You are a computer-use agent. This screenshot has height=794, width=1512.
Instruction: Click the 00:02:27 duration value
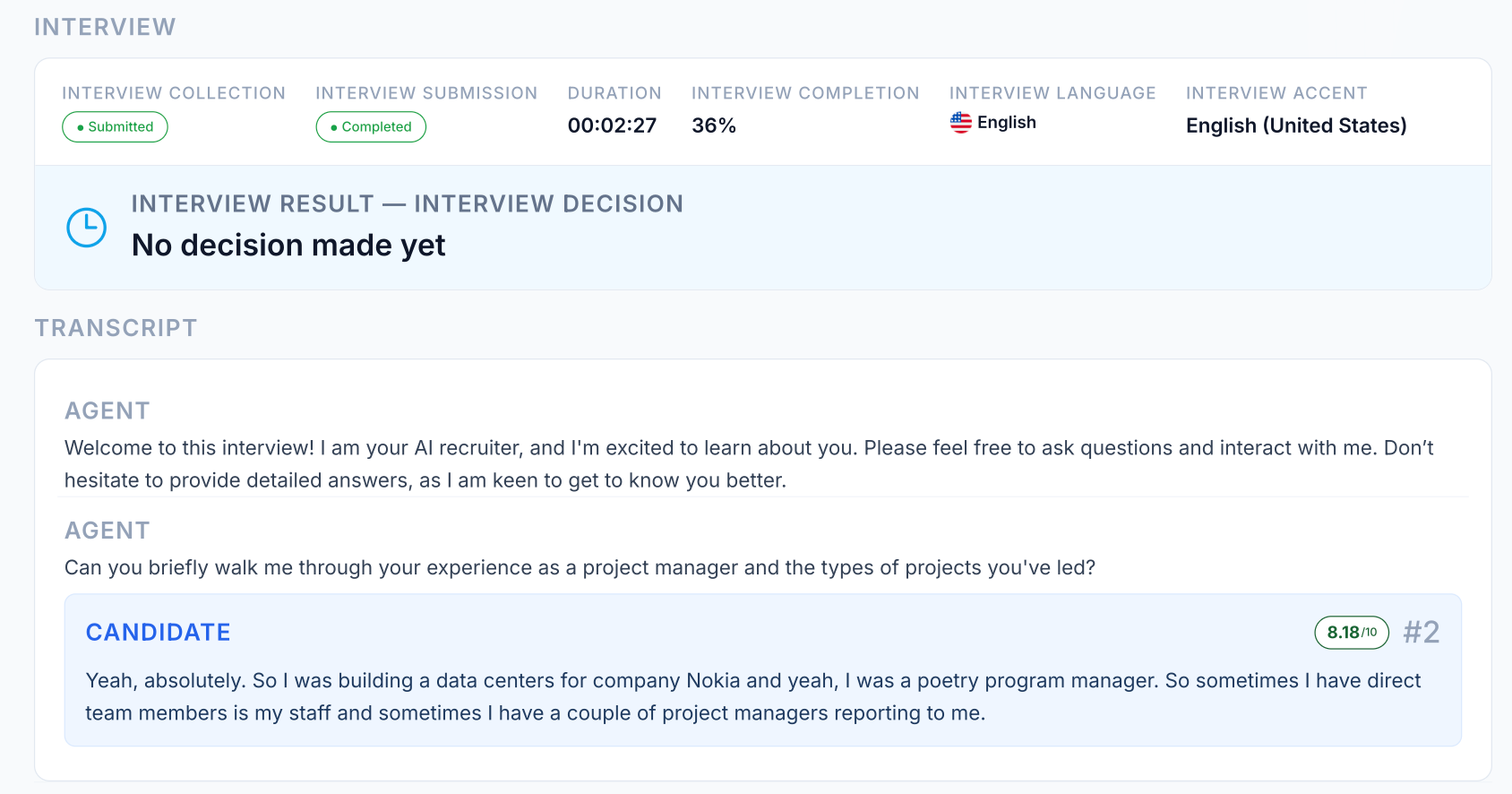(613, 125)
